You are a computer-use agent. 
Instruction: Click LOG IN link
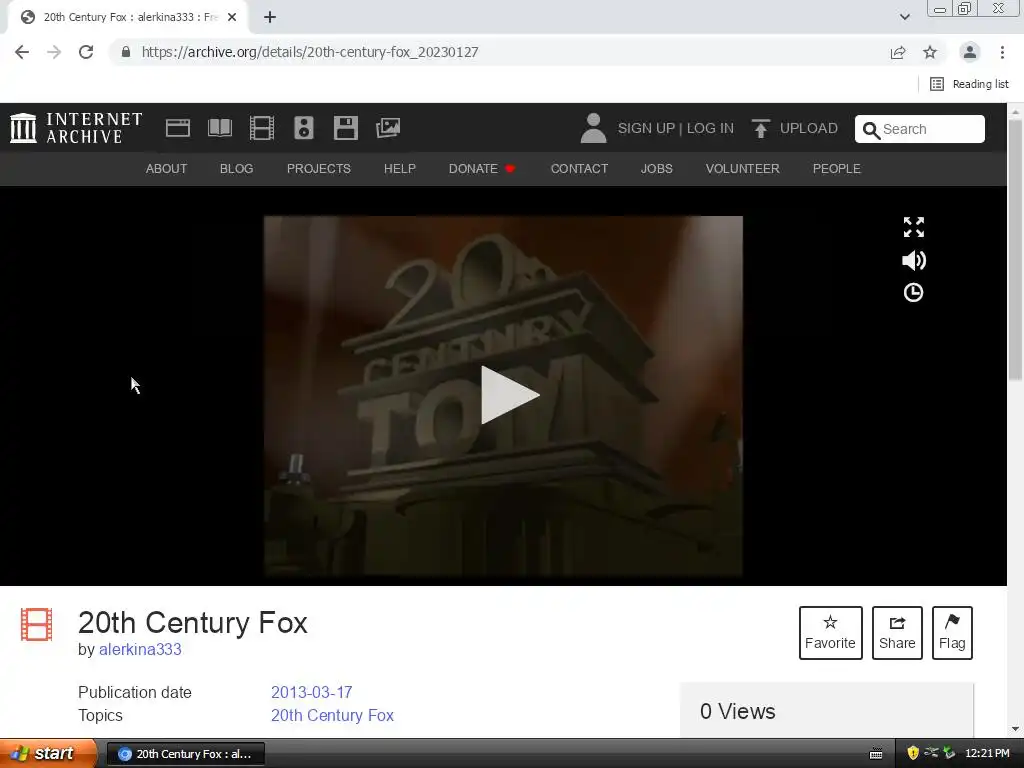710,128
